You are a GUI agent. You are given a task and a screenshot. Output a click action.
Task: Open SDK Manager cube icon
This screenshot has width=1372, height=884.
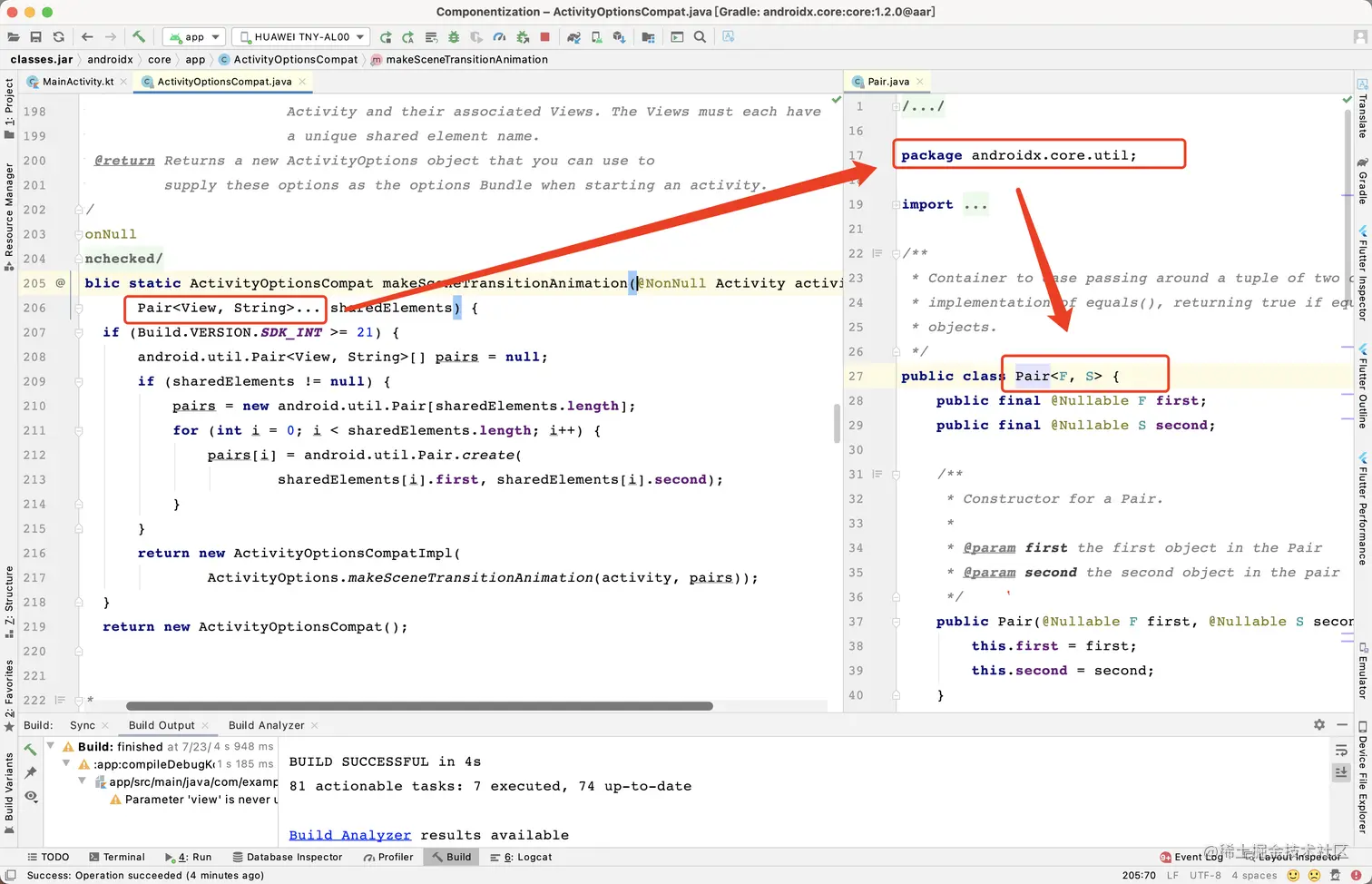619,37
